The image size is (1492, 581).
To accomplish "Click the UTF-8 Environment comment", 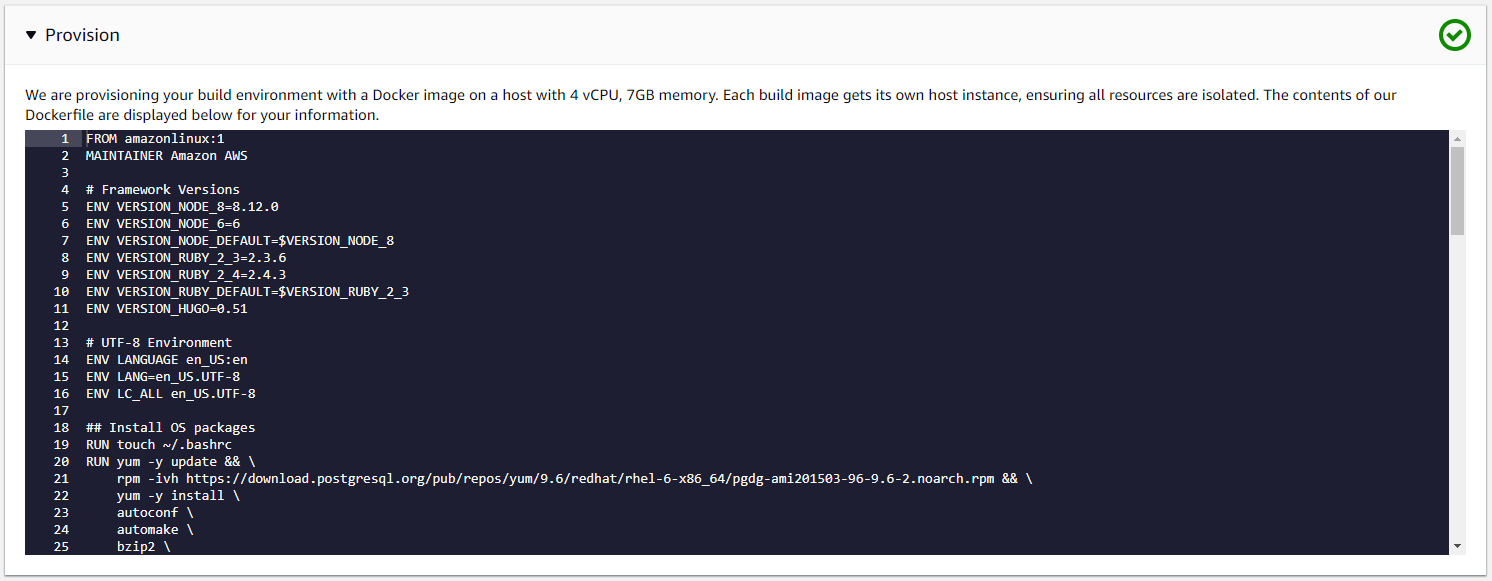I will [x=158, y=343].
